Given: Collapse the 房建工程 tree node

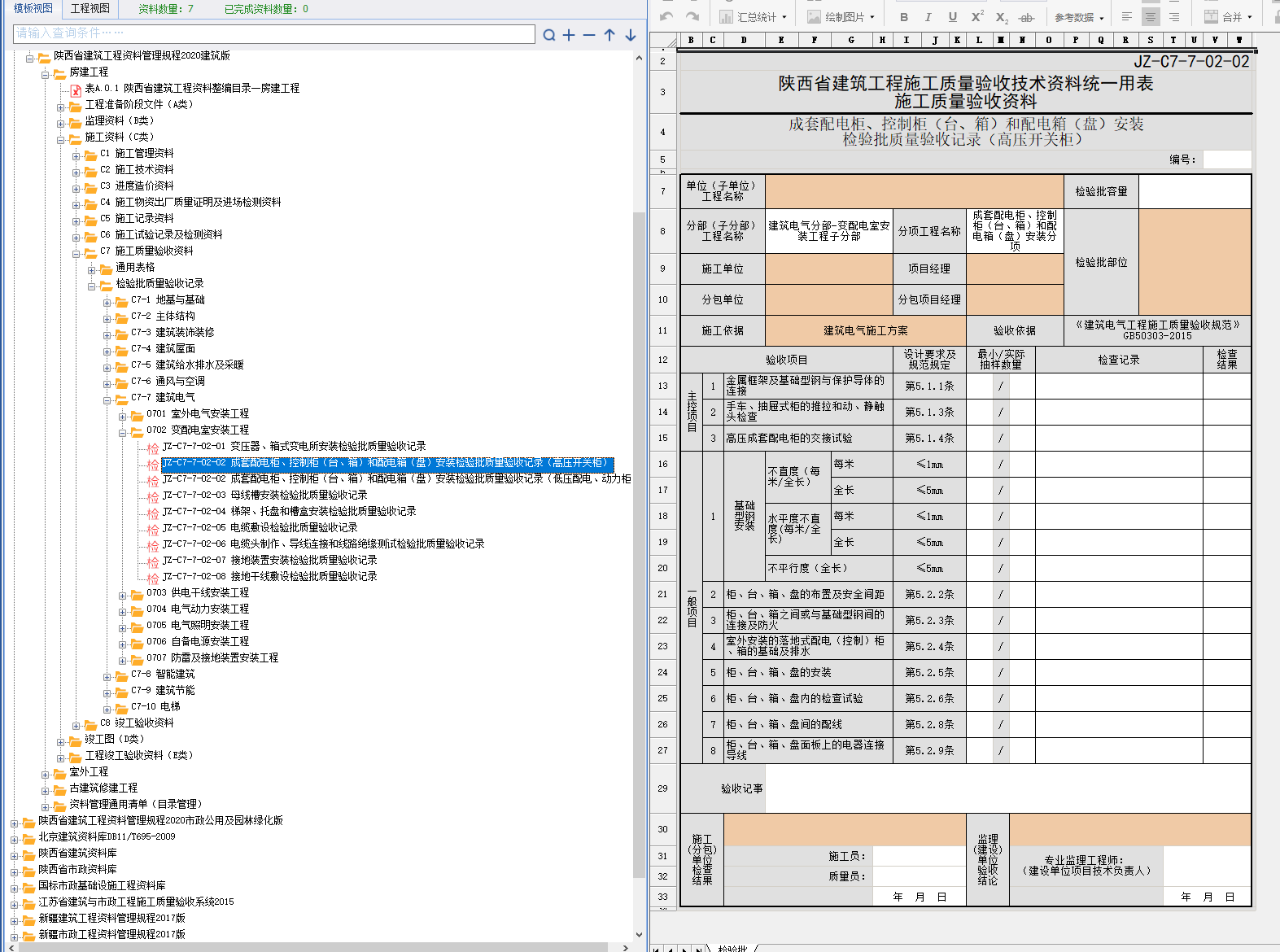Looking at the screenshot, I should tap(46, 74).
